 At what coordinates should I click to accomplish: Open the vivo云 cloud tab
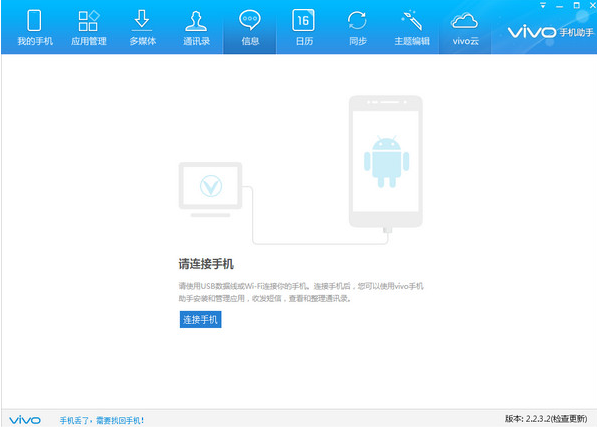465,28
